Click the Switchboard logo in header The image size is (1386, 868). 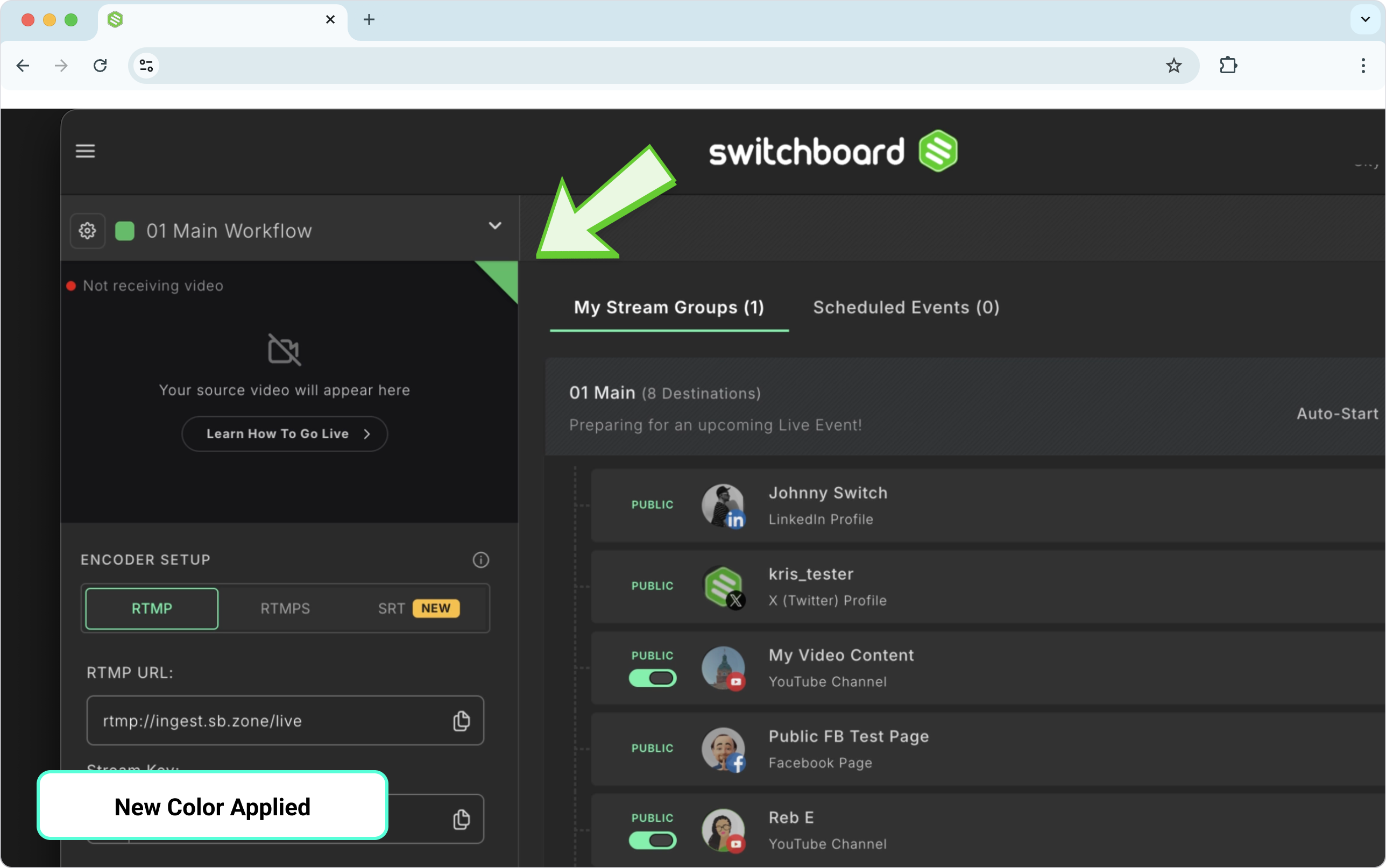[x=833, y=151]
